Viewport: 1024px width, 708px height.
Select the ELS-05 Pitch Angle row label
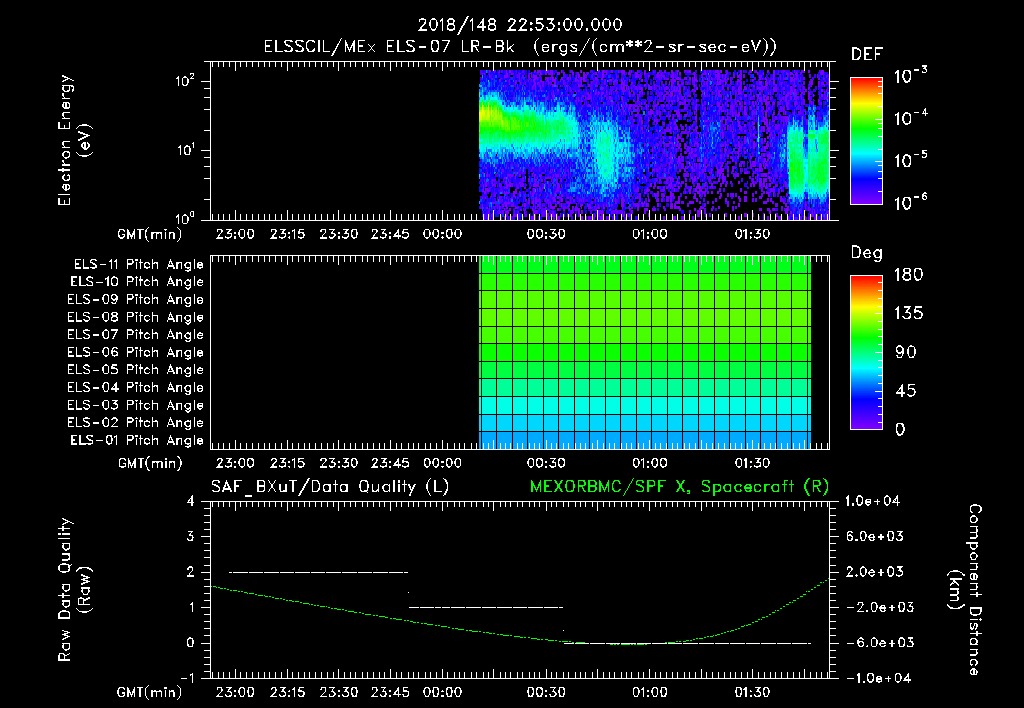pos(135,370)
